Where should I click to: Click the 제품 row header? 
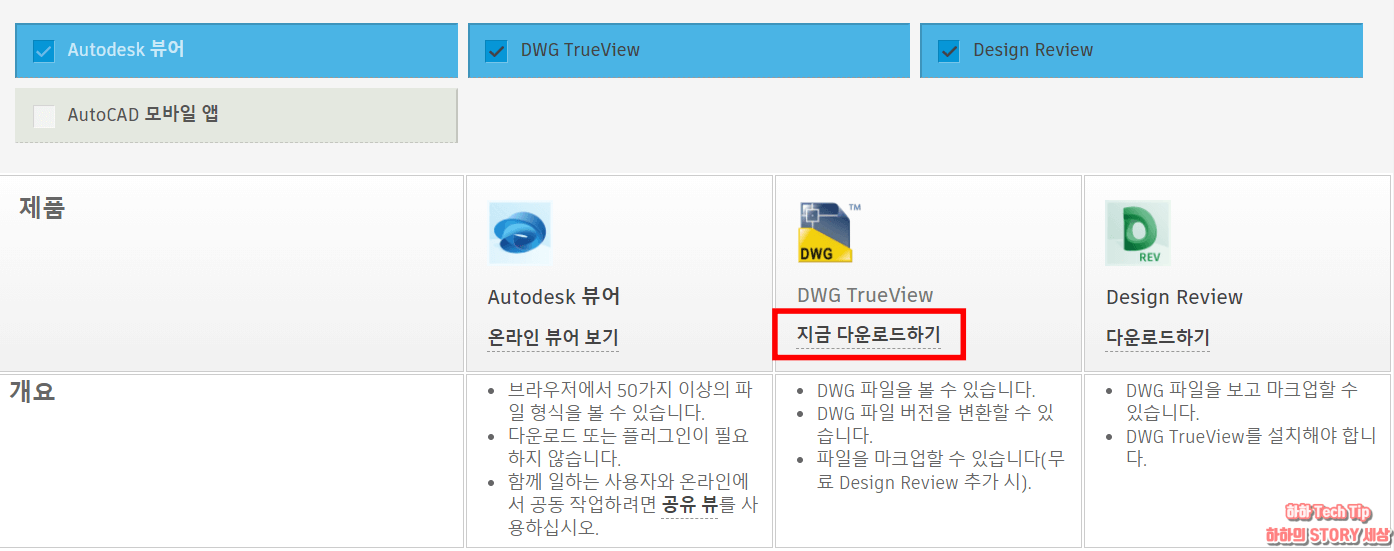pos(41,208)
